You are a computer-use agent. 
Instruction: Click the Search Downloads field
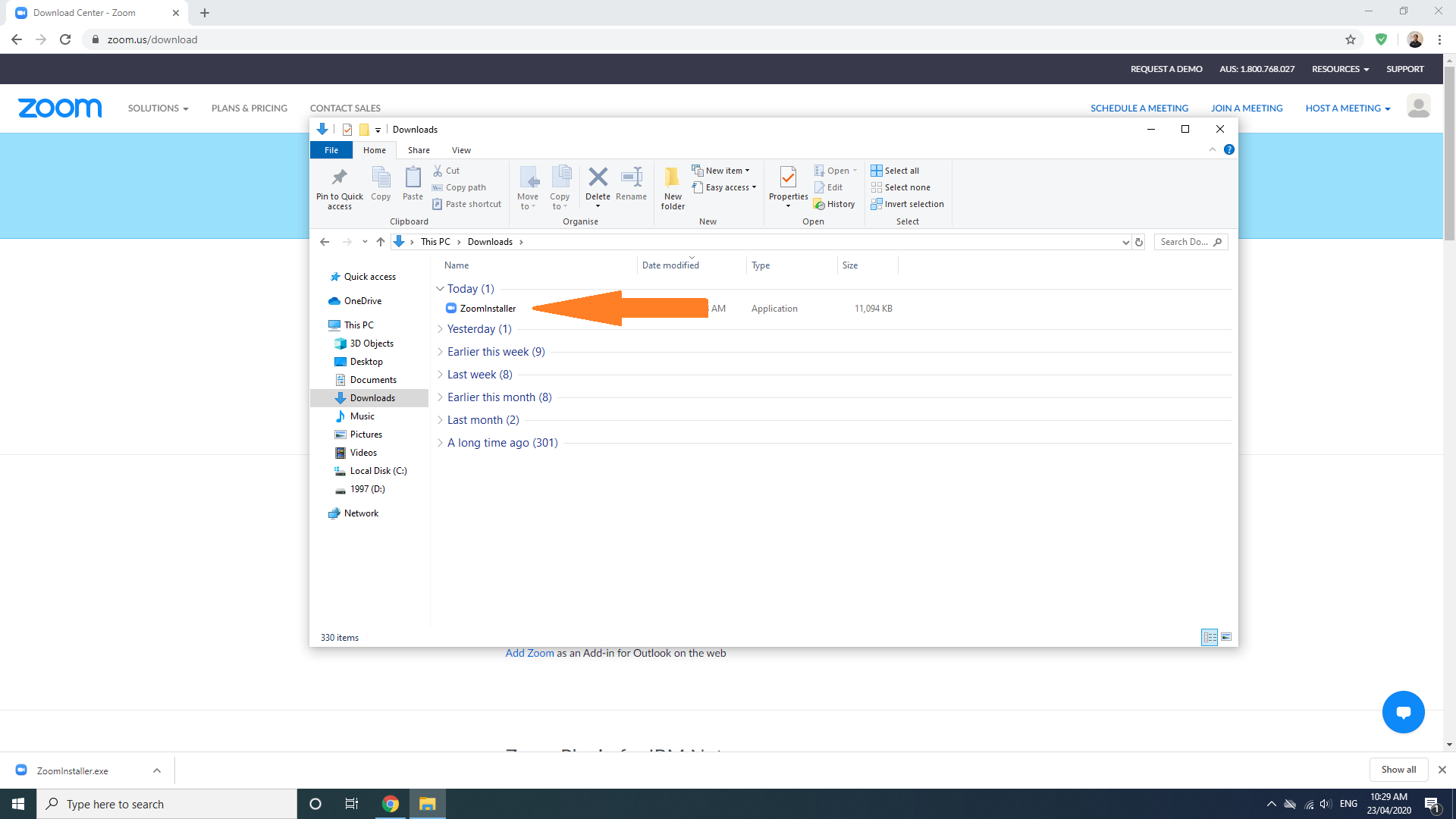tap(1190, 242)
